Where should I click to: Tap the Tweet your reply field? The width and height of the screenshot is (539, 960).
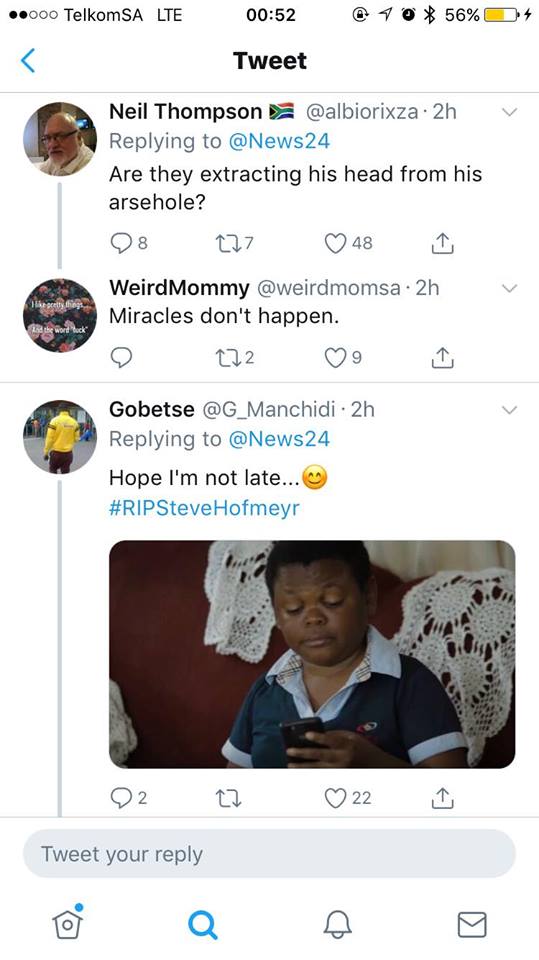(270, 853)
